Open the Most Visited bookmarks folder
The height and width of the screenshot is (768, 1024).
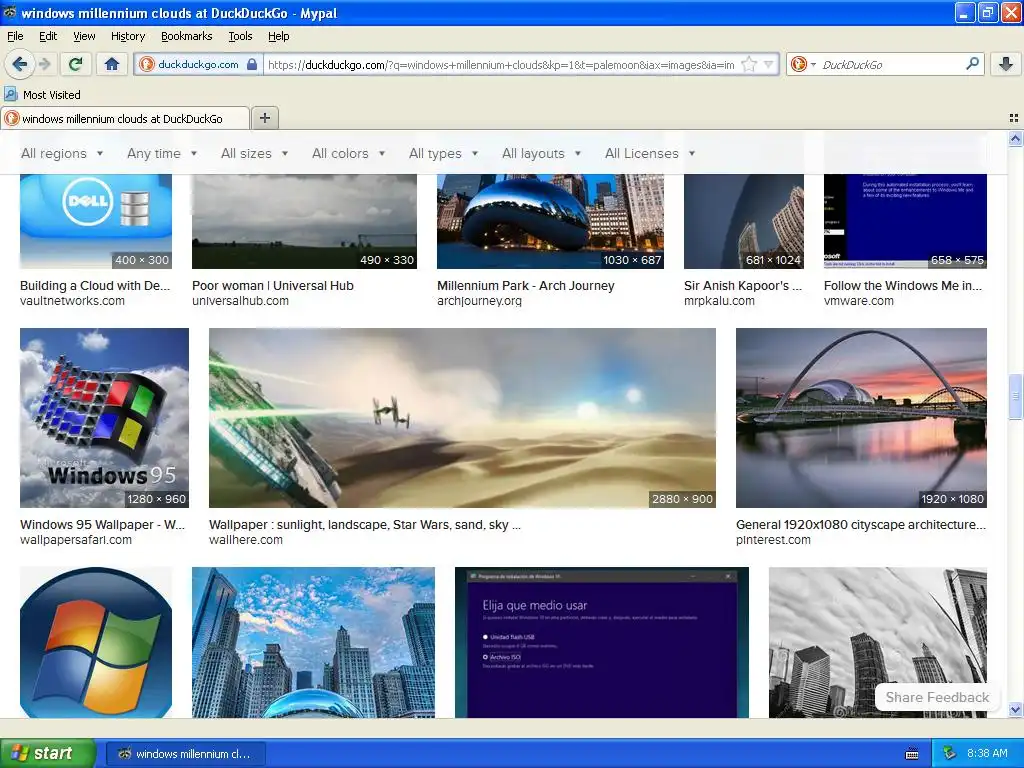[x=43, y=95]
